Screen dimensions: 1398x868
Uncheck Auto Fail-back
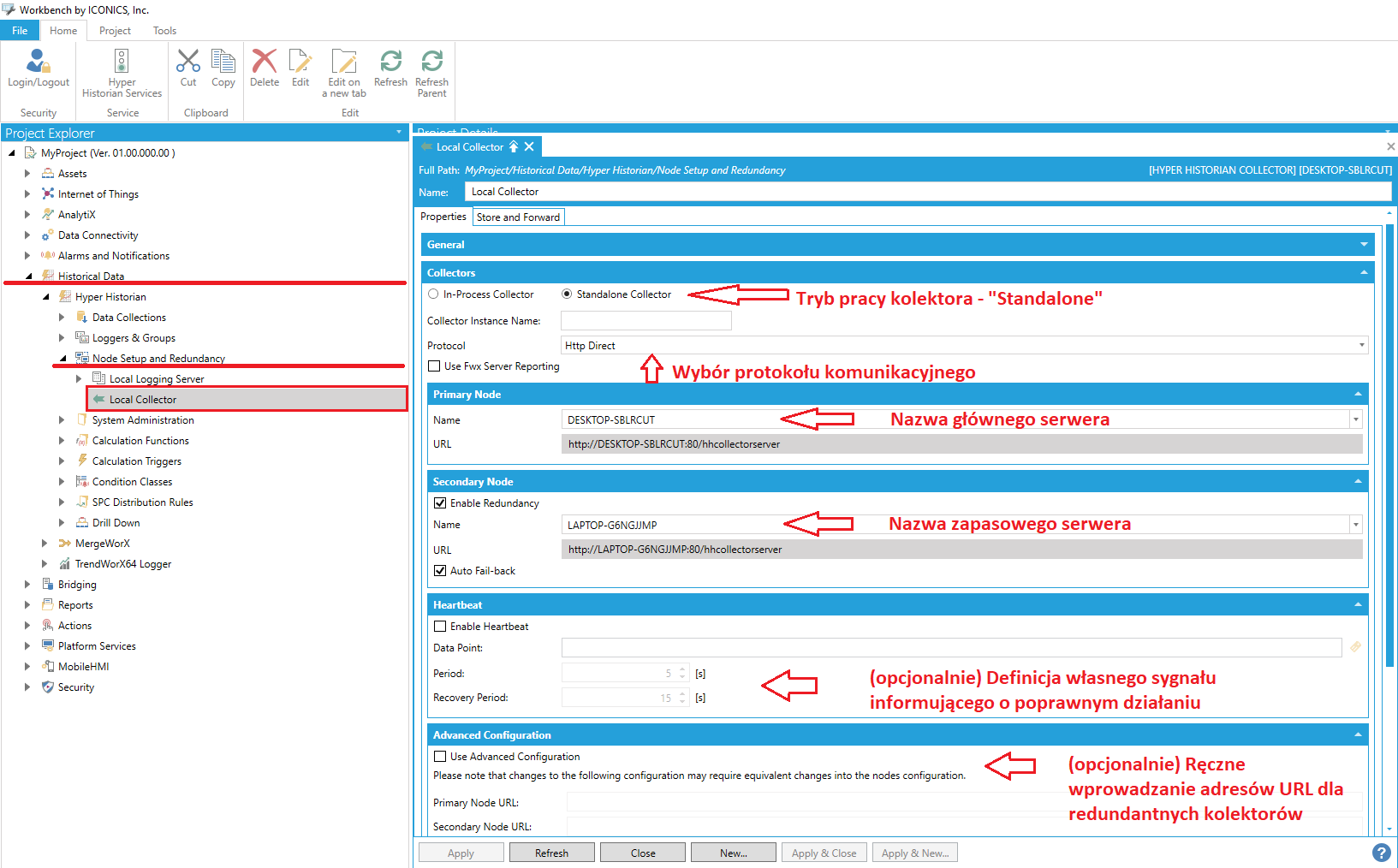tap(440, 570)
